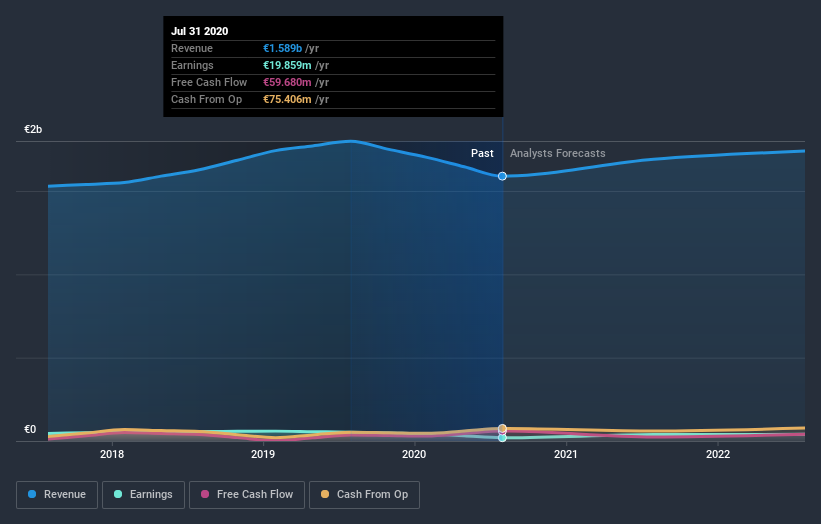Click the €75.406m cash from op value
821x524 pixels.
point(287,99)
